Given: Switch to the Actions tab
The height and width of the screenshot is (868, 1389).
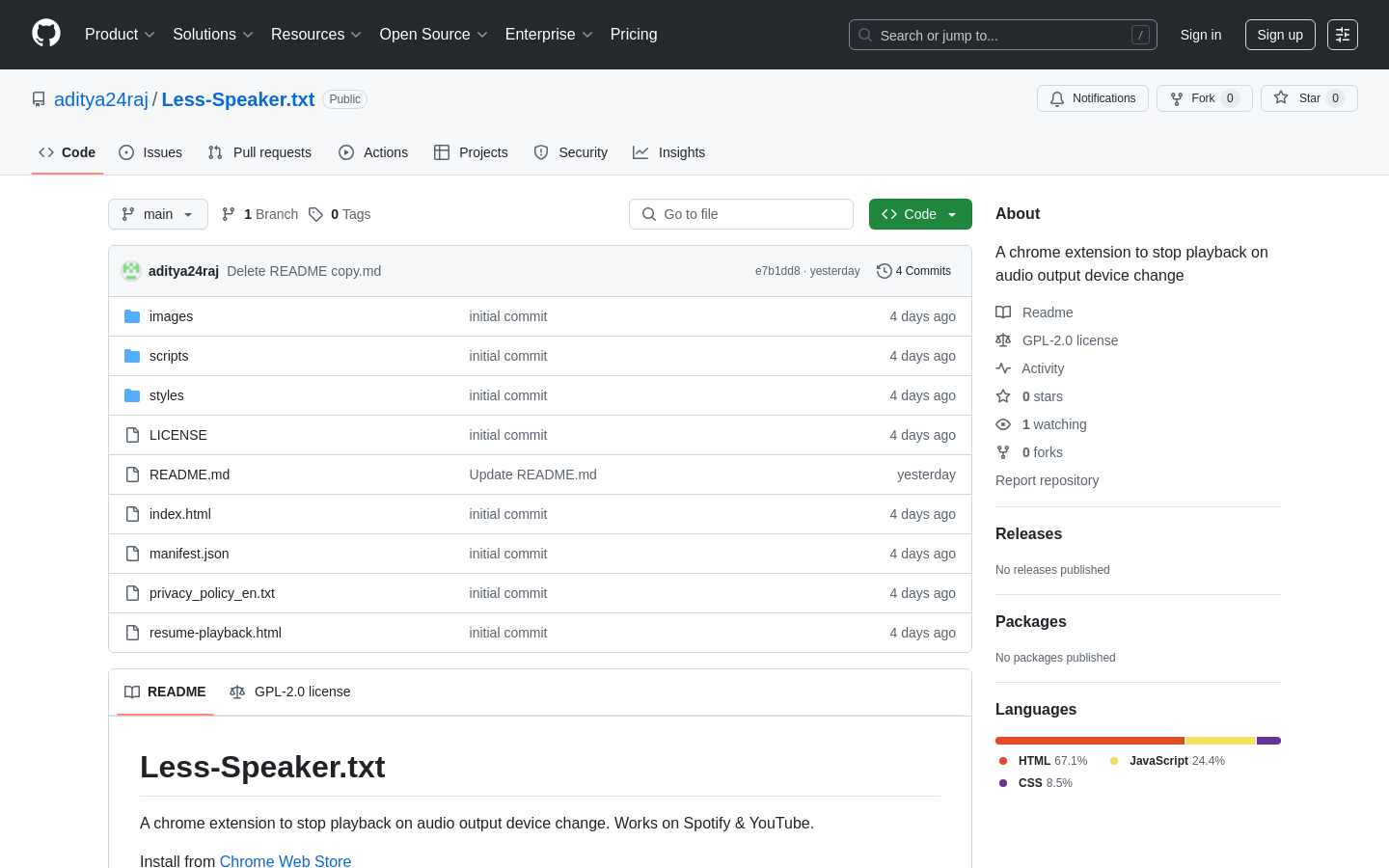Looking at the screenshot, I should (x=373, y=152).
